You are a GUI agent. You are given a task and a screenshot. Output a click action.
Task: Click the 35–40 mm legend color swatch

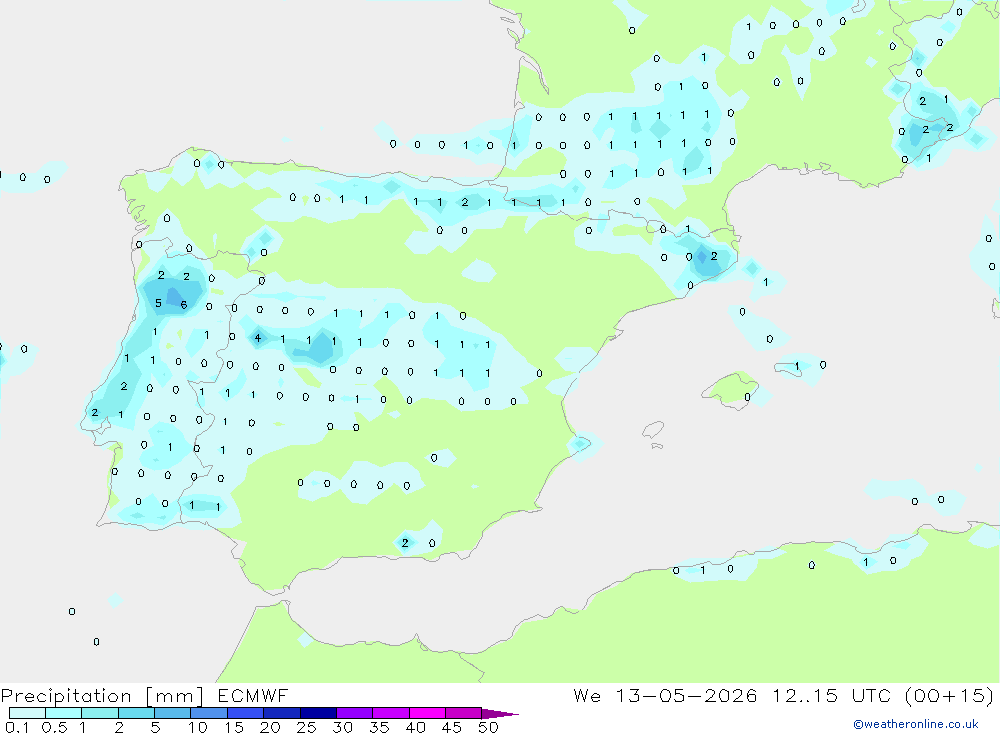pyautogui.click(x=390, y=713)
